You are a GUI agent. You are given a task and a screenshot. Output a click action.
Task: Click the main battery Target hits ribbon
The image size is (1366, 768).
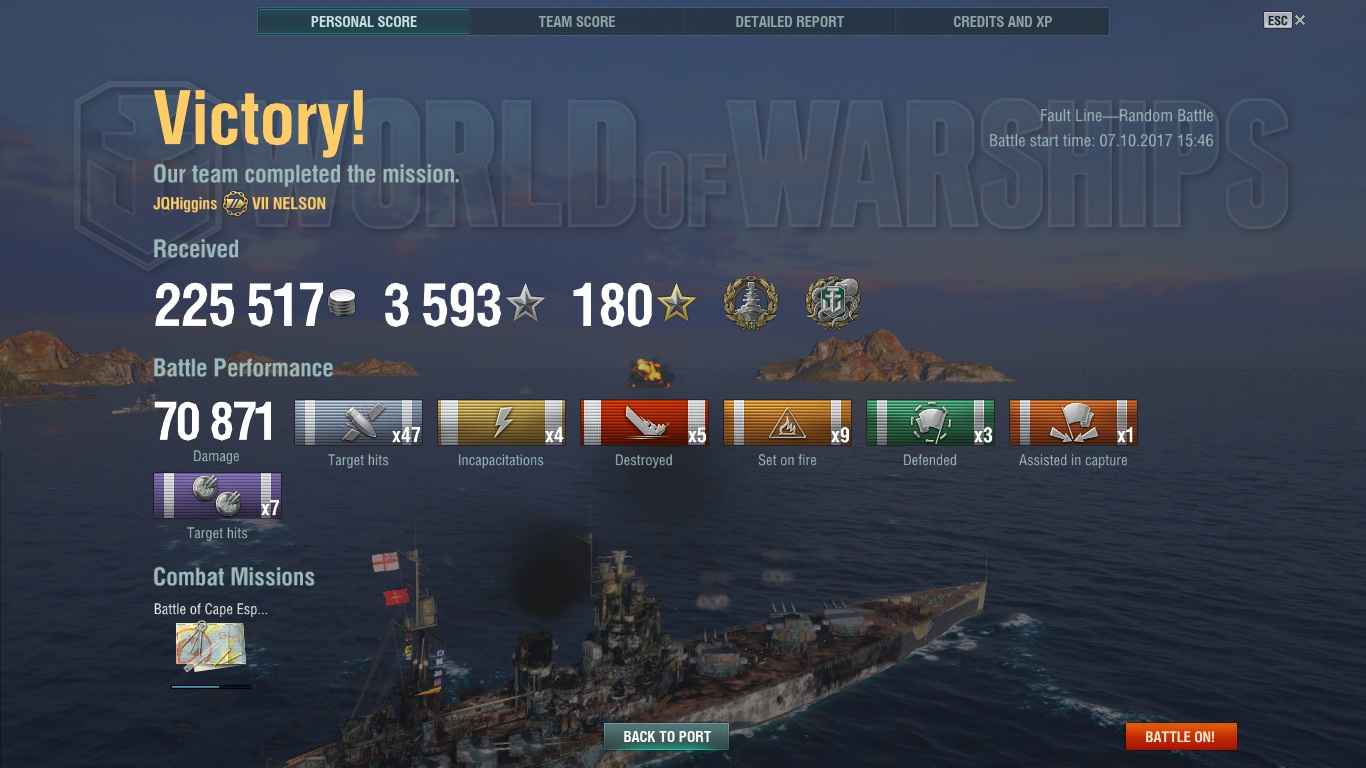[358, 423]
